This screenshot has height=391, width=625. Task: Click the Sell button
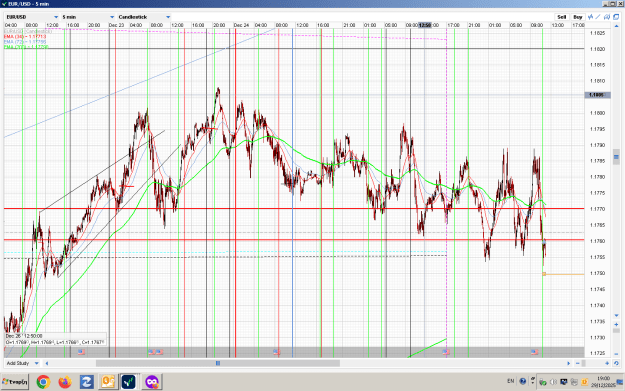pos(562,17)
